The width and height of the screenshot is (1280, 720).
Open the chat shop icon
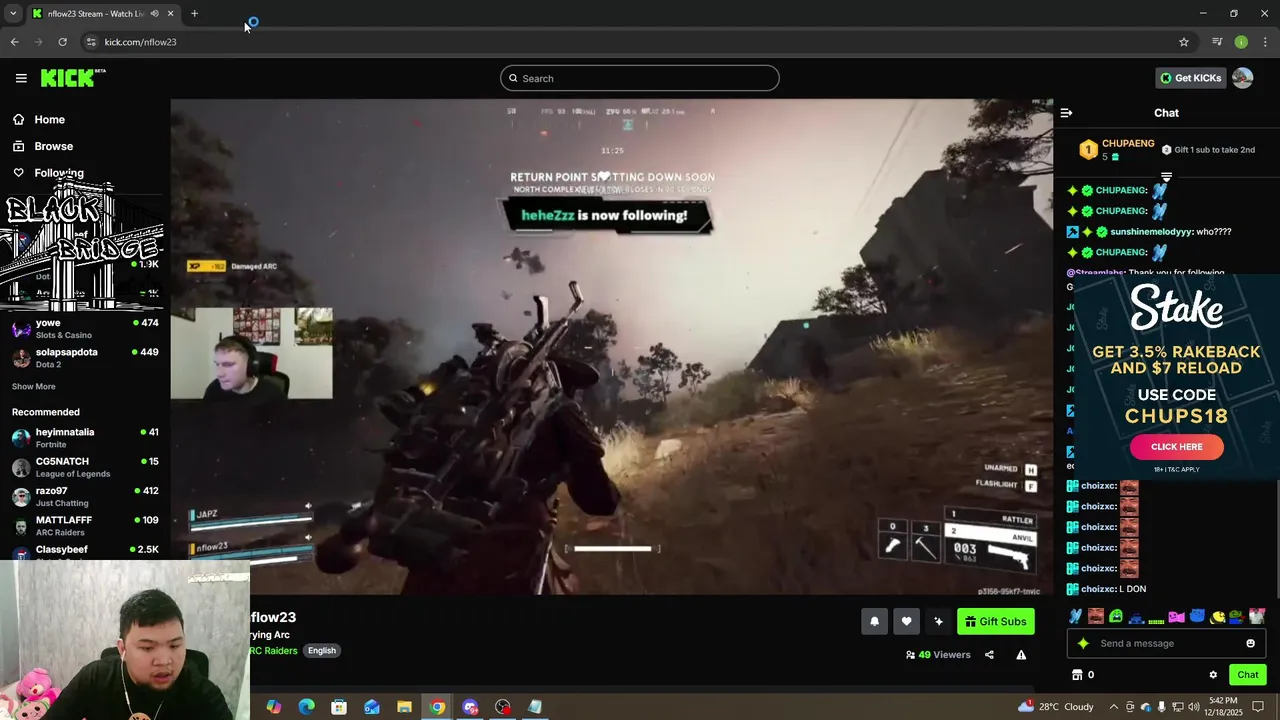click(x=1077, y=675)
